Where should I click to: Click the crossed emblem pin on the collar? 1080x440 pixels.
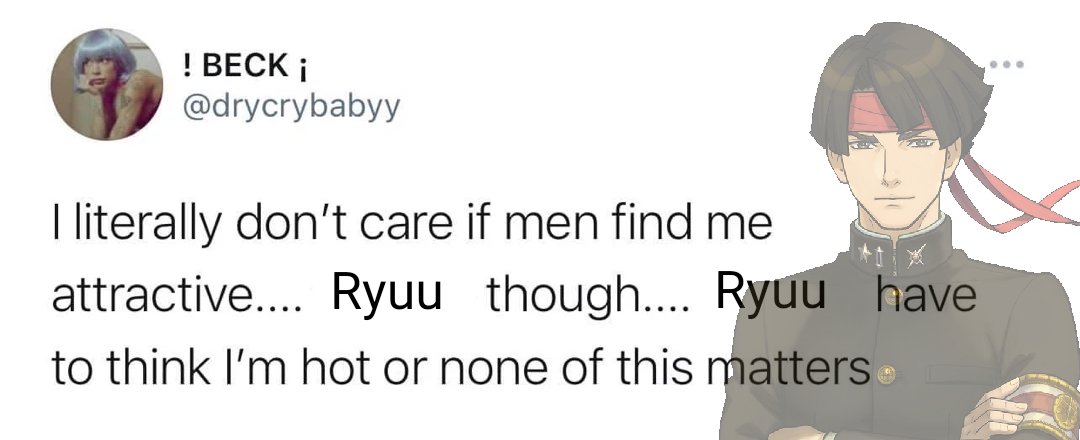tap(915, 258)
